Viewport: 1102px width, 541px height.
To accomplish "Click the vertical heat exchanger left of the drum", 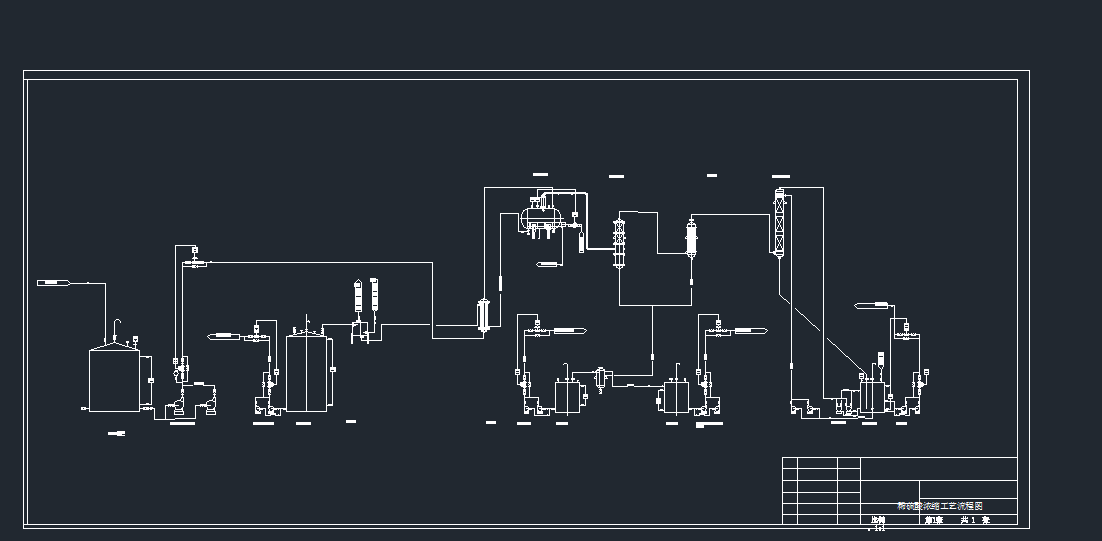I will 484,313.
